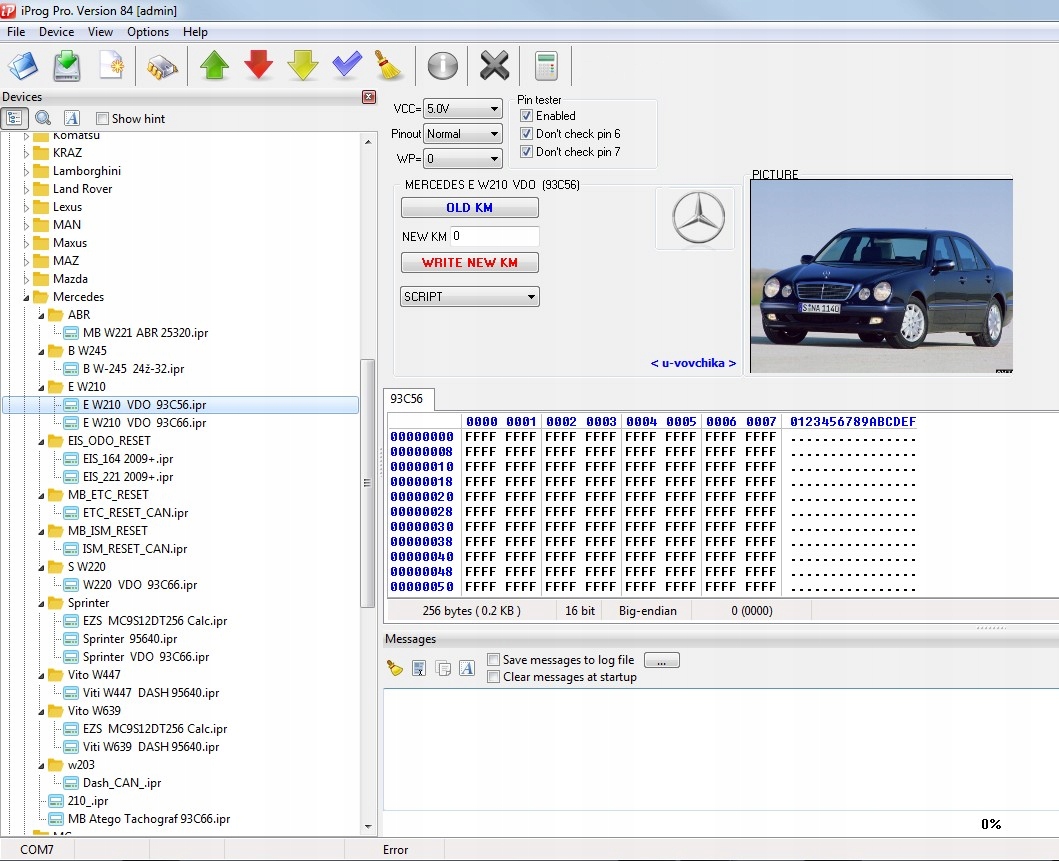
Task: Click the WRITE NEW KM button
Action: pos(469,263)
